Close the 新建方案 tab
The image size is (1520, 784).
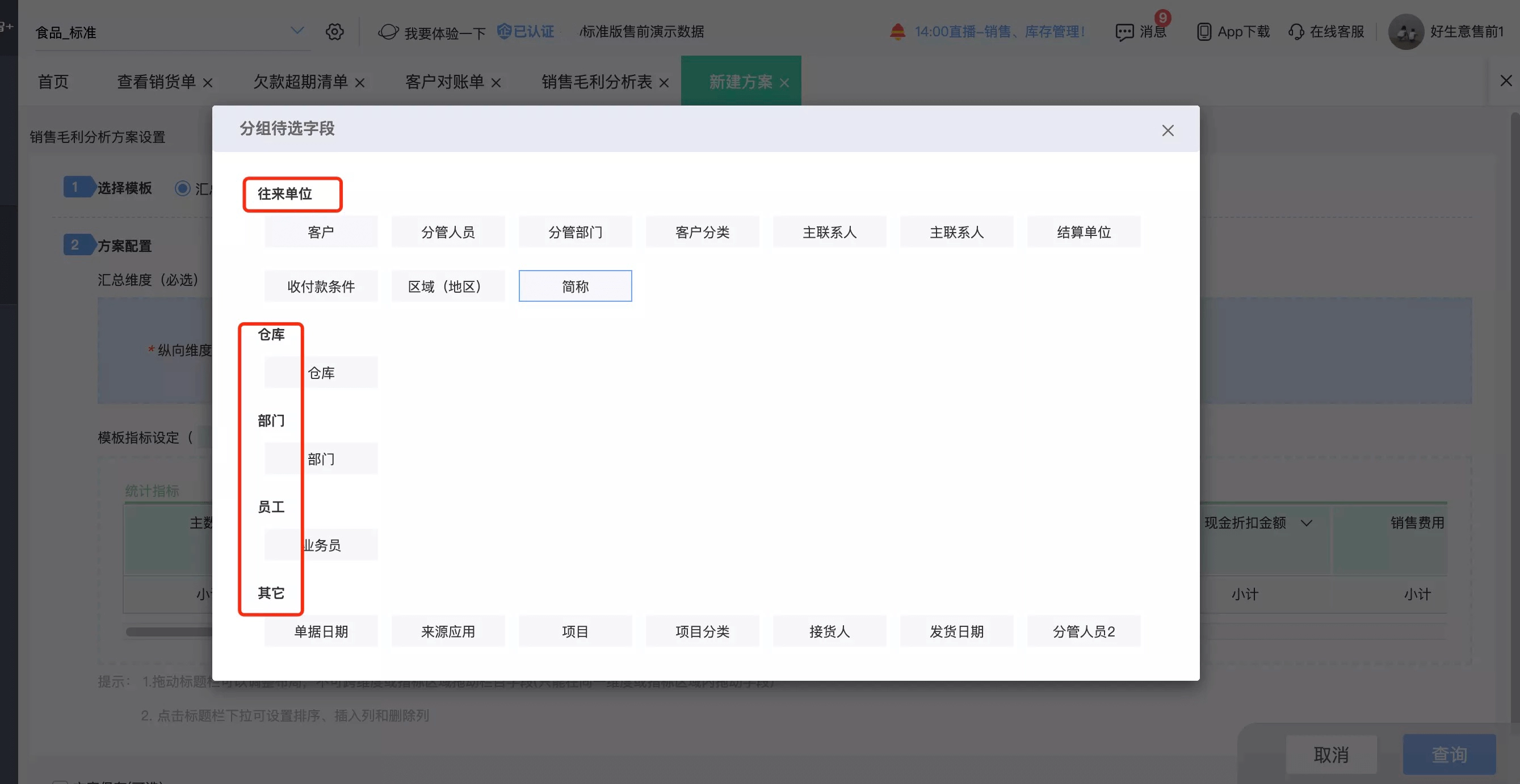785,83
